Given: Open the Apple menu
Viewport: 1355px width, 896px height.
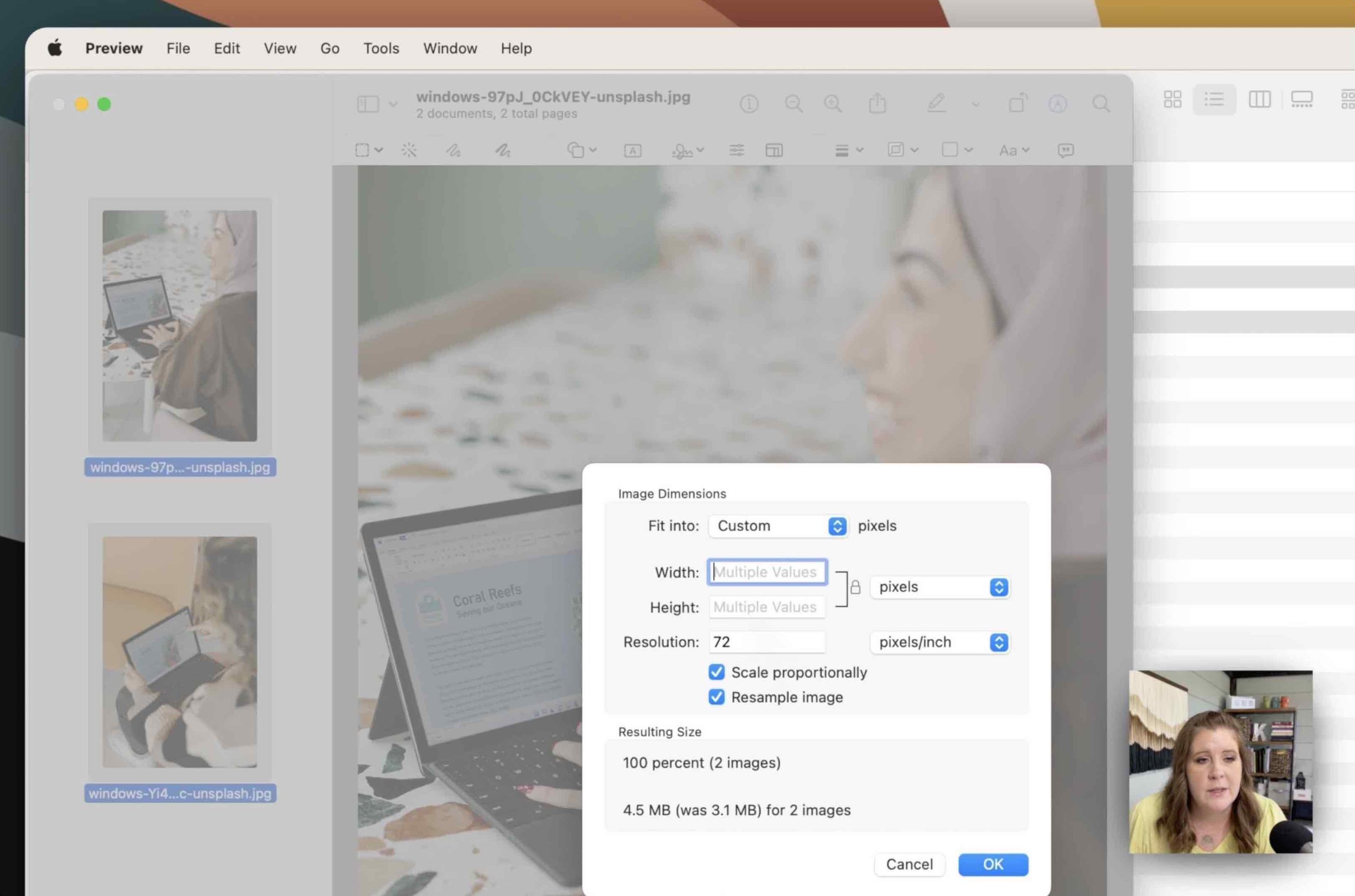Looking at the screenshot, I should click(x=55, y=48).
